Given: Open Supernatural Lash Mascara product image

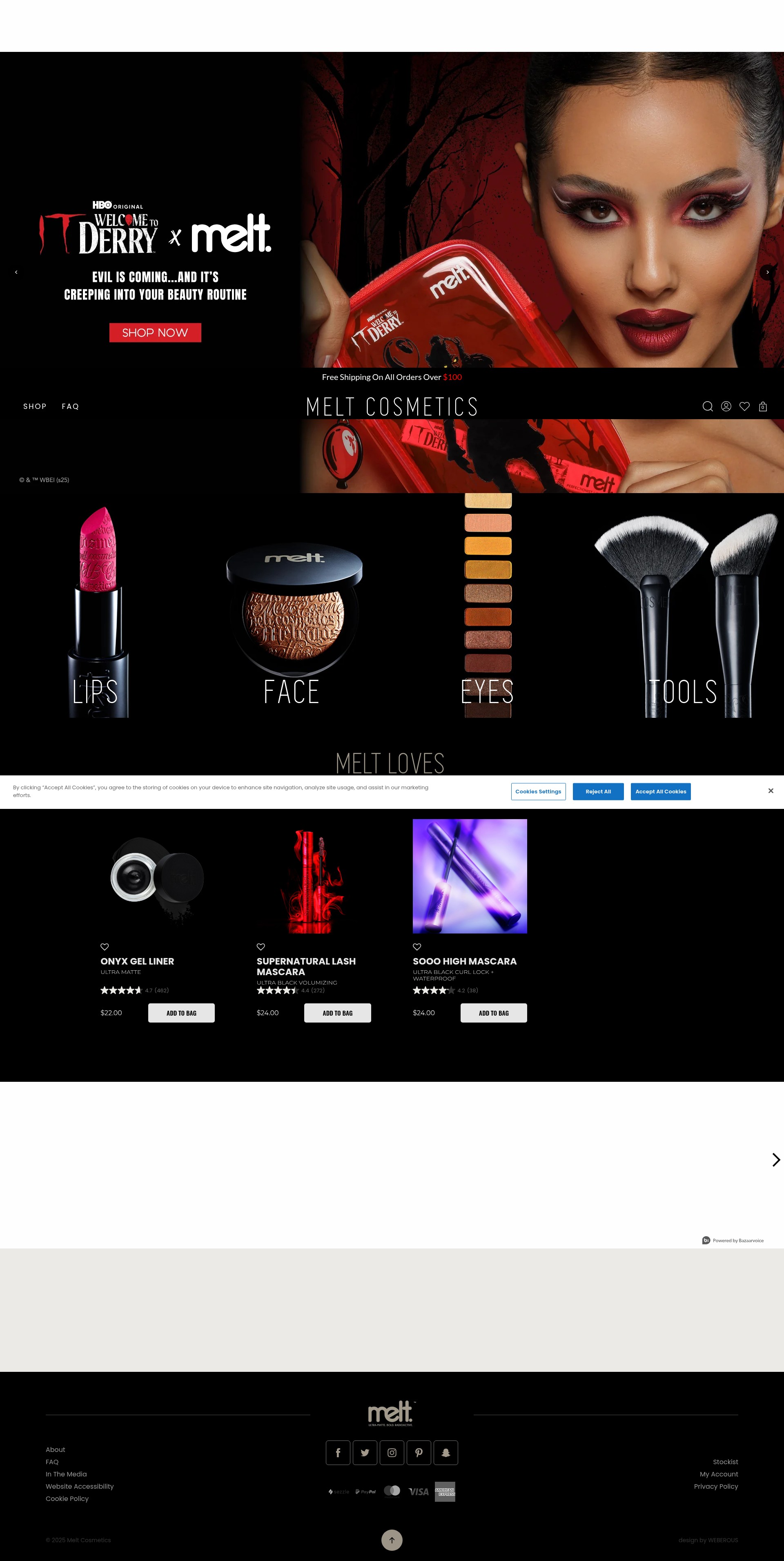Looking at the screenshot, I should tap(314, 876).
